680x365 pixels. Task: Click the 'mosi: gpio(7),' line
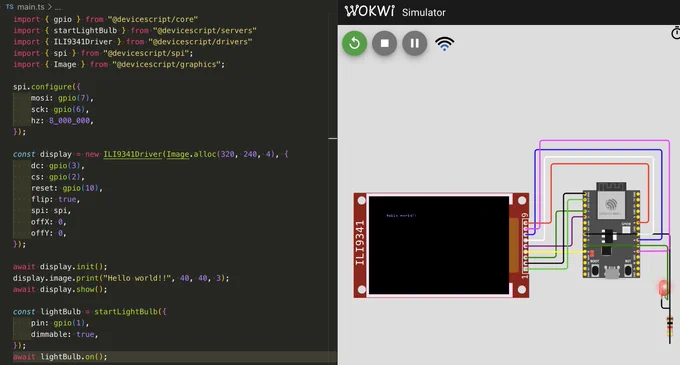(x=62, y=98)
